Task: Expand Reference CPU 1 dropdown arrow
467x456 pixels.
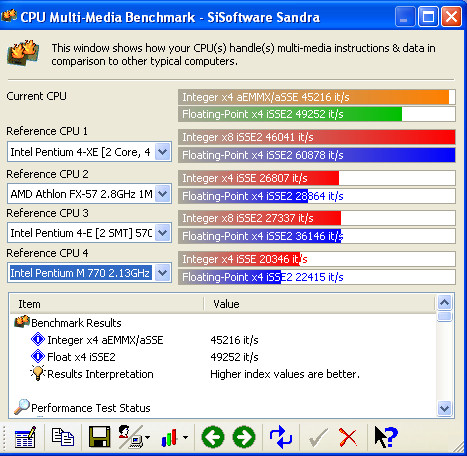Action: point(163,152)
